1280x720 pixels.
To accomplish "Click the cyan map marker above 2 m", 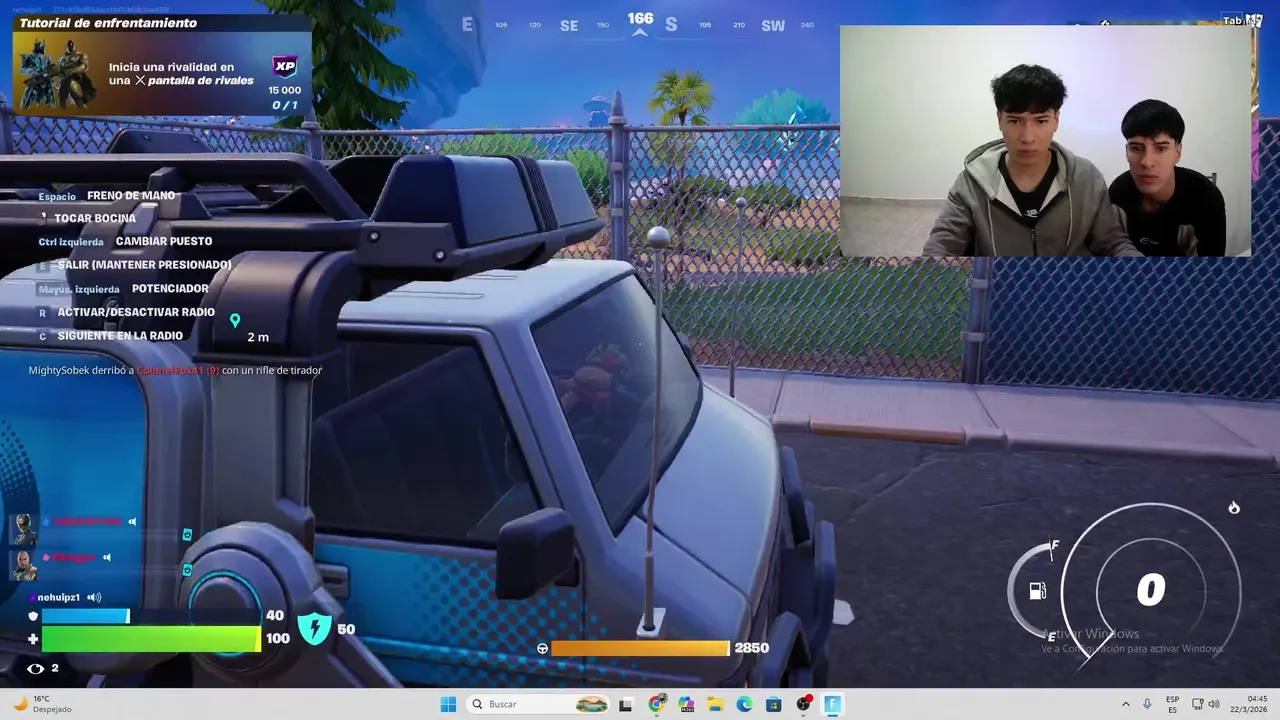I will 235,320.
